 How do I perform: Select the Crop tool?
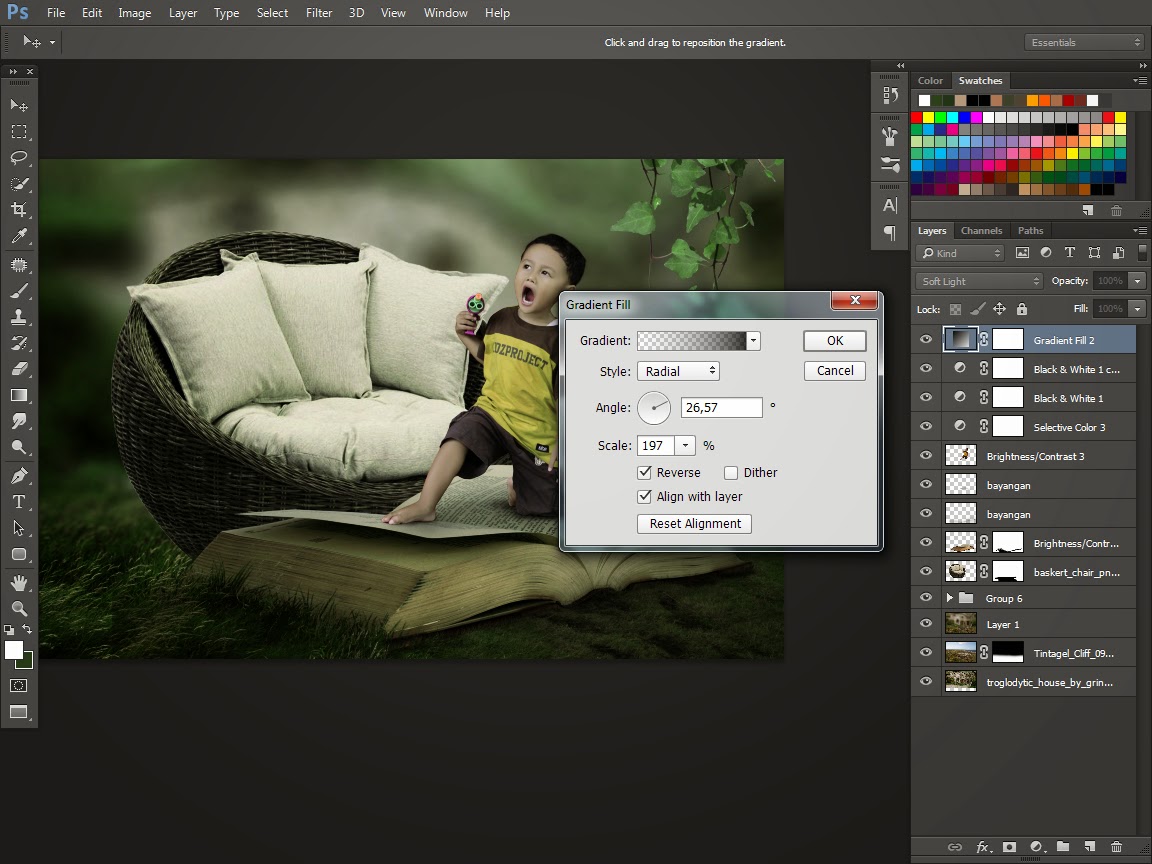pyautogui.click(x=19, y=210)
